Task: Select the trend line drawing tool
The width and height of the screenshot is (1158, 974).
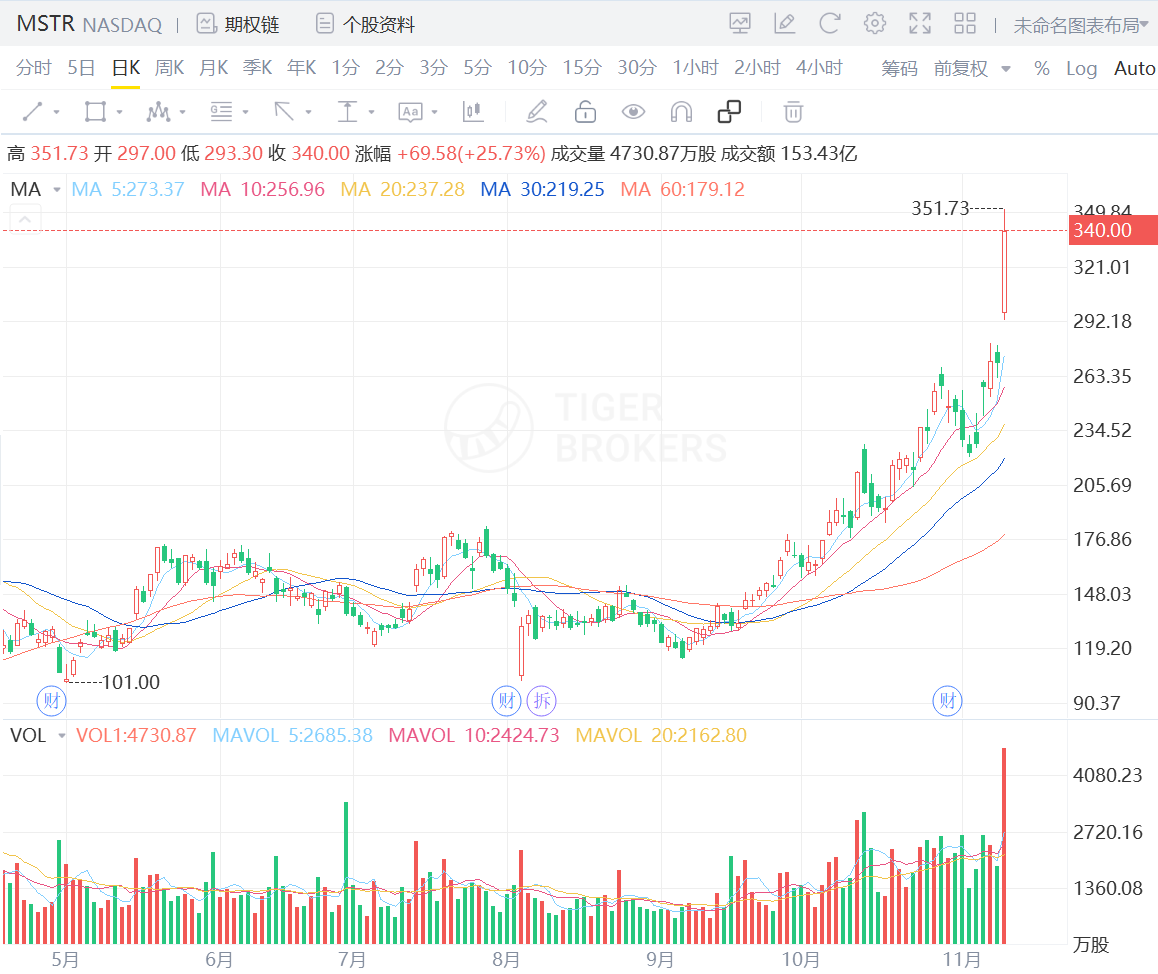Action: point(32,112)
